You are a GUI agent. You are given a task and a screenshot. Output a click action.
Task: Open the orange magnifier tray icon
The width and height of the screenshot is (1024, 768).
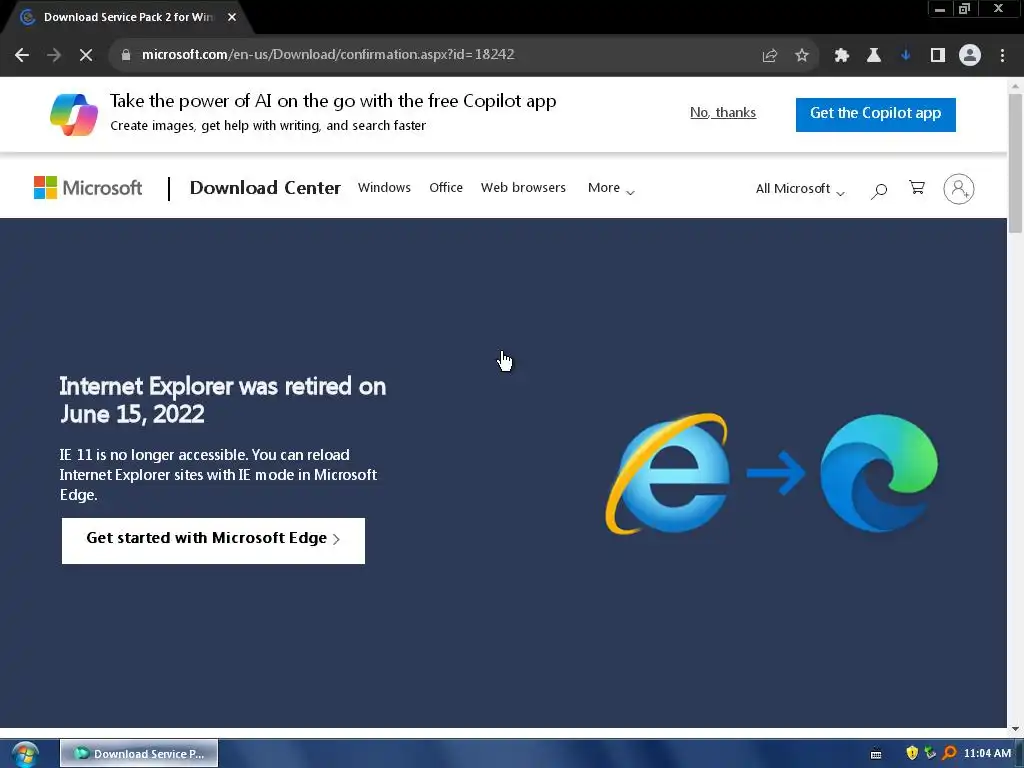click(949, 753)
